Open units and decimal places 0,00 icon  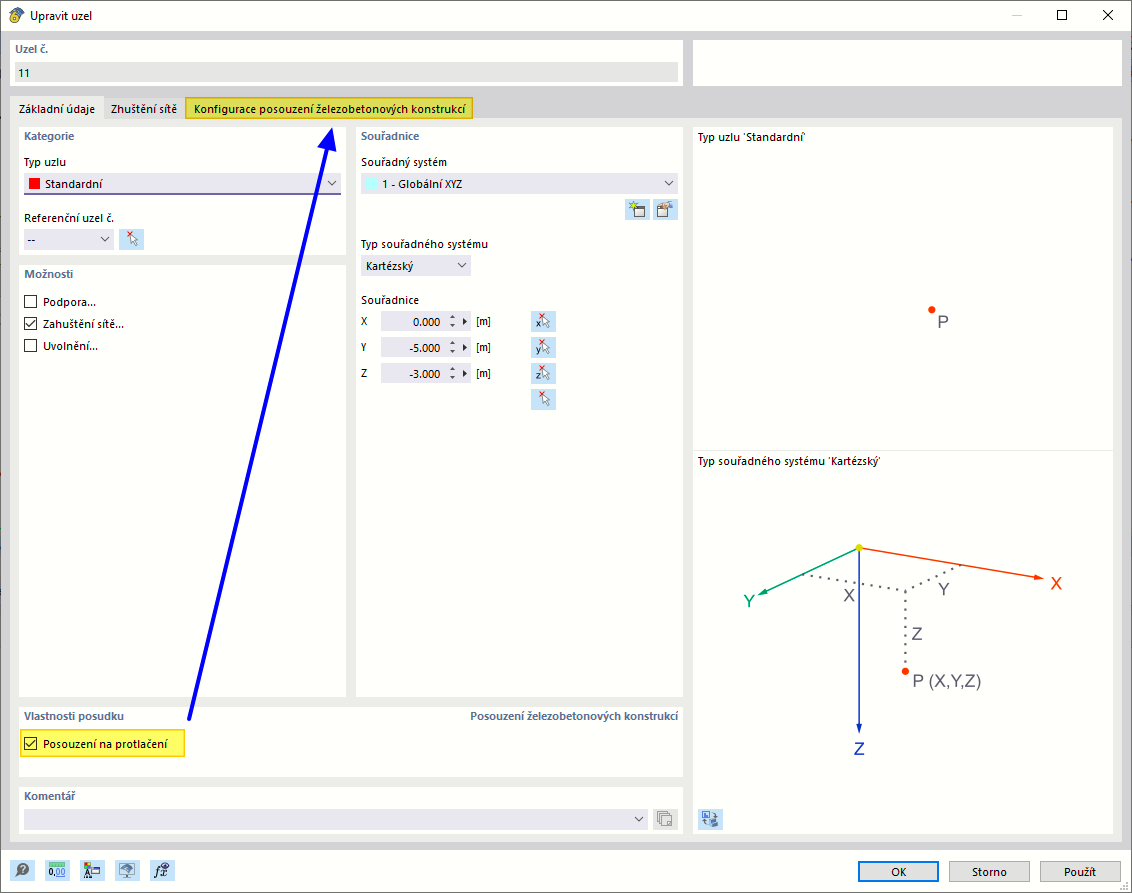(57, 870)
